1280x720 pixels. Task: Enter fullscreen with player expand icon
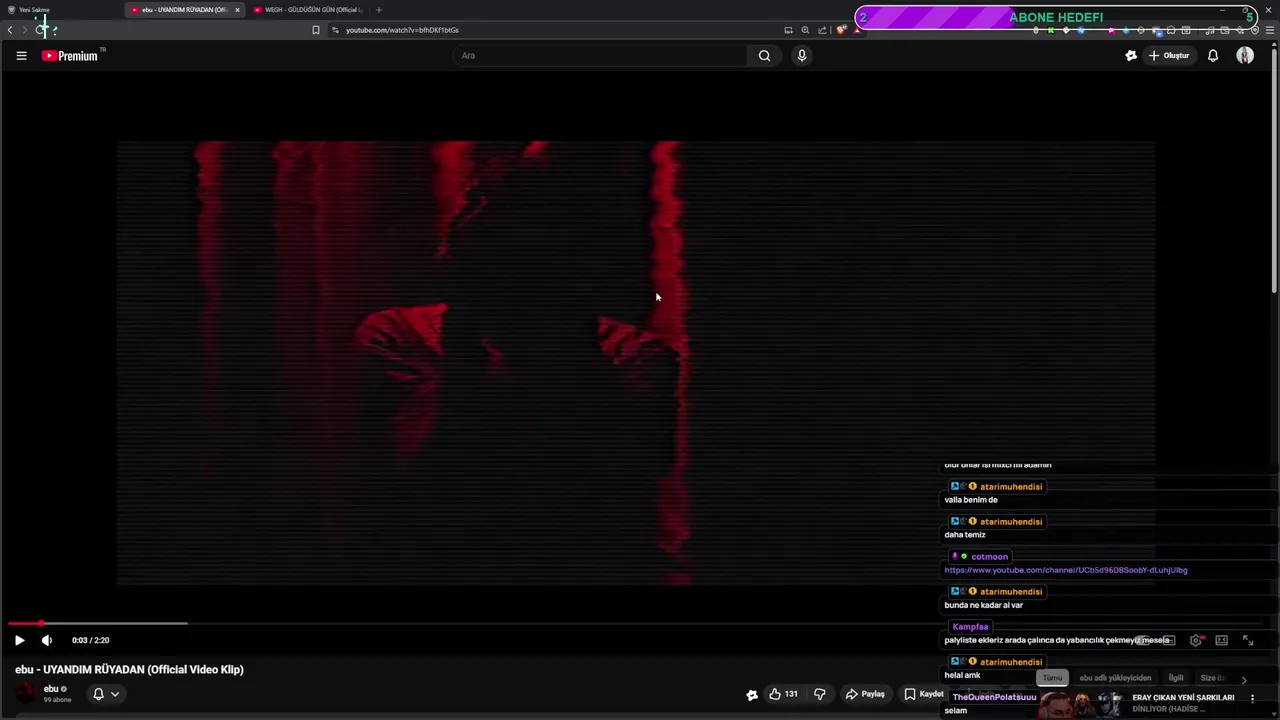point(1248,640)
